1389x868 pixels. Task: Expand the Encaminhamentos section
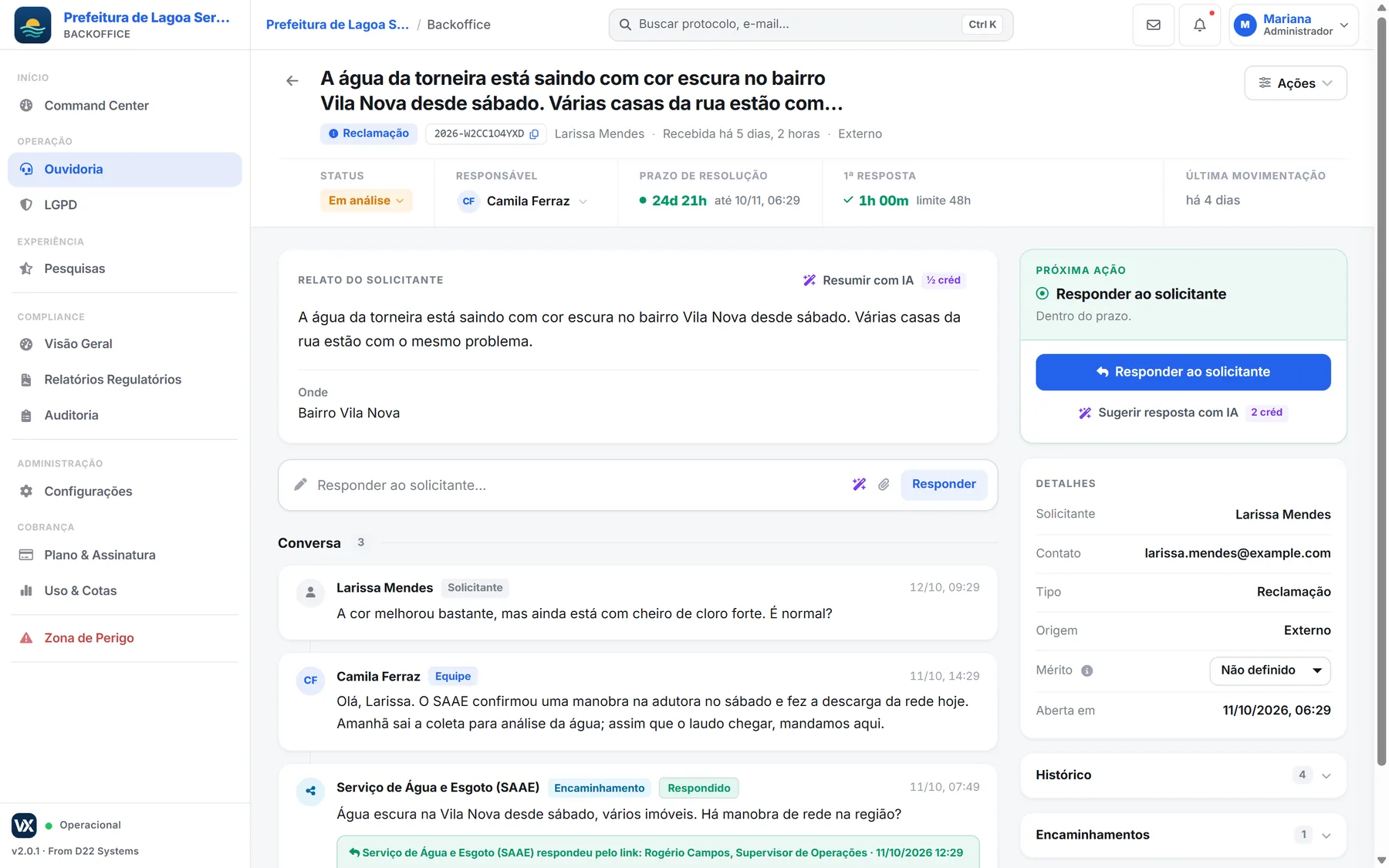point(1183,835)
